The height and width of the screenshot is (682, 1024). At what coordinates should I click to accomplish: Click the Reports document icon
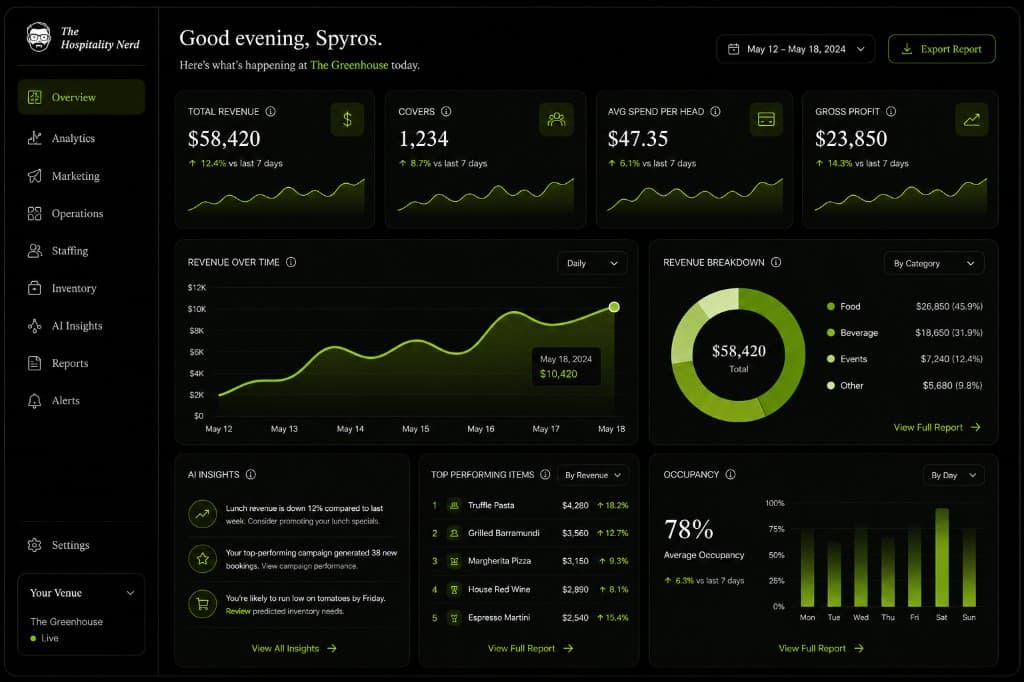[35, 363]
